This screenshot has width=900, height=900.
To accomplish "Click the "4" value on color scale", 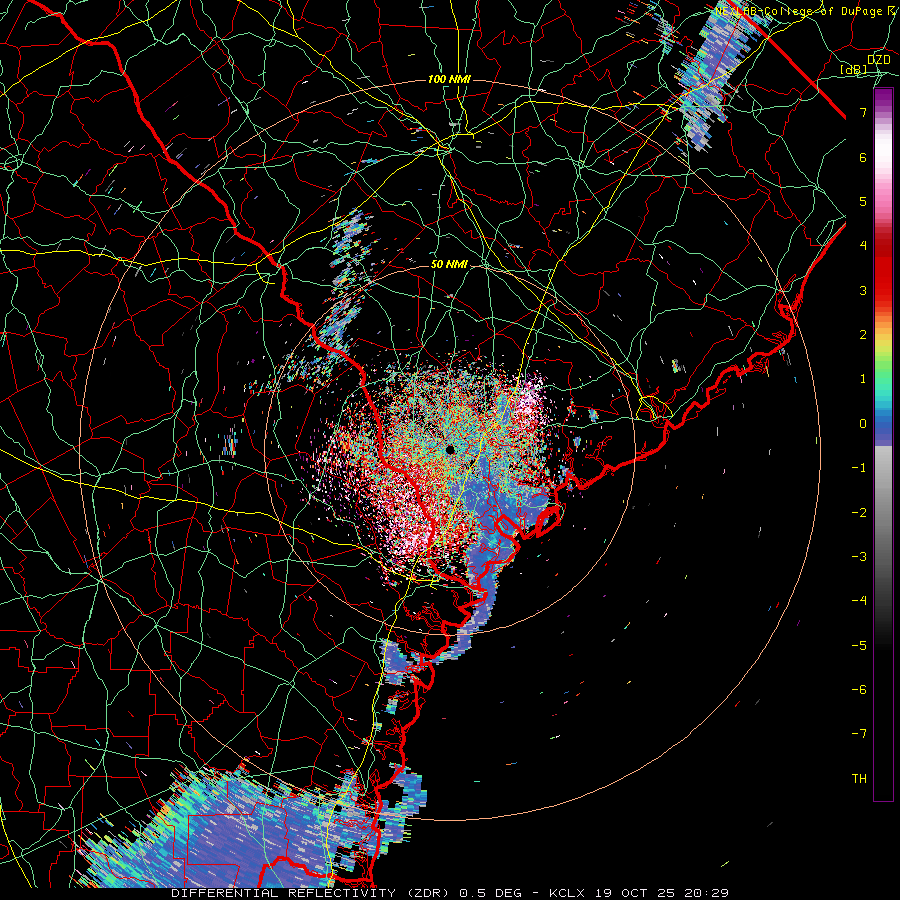I will tap(863, 246).
